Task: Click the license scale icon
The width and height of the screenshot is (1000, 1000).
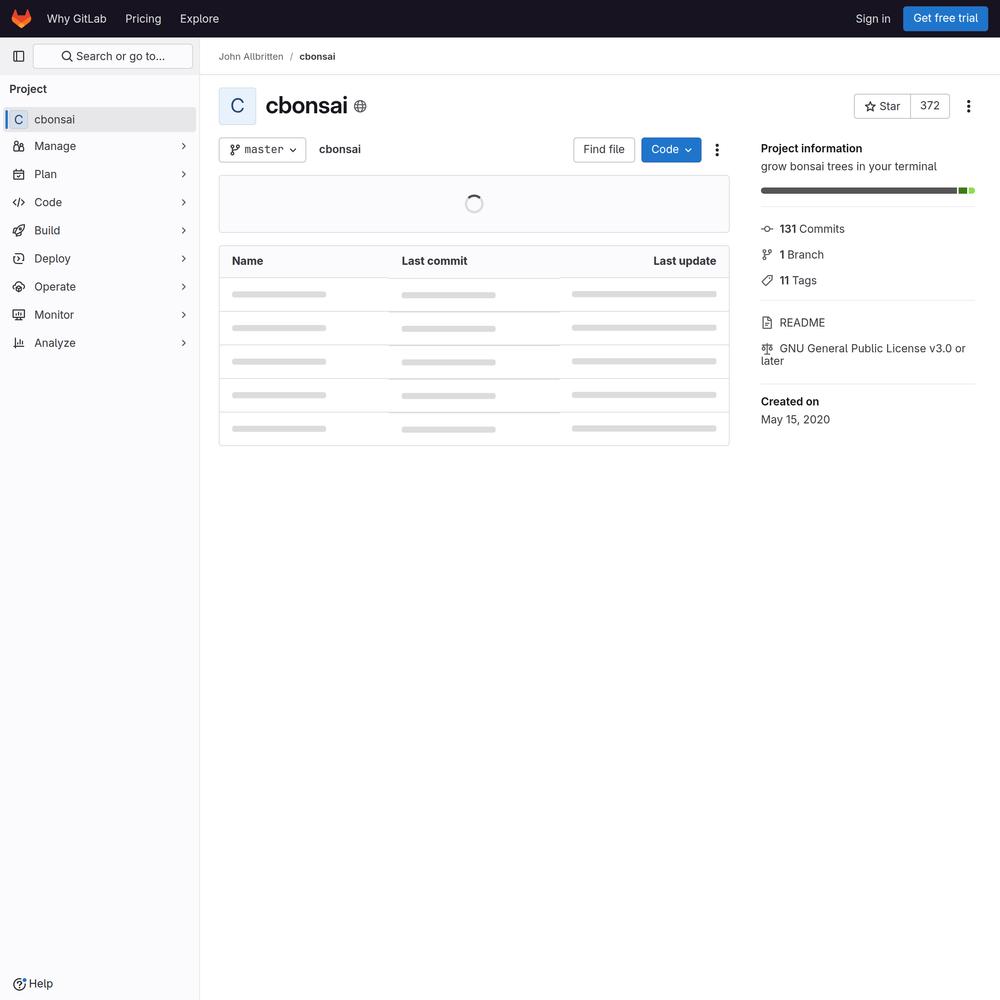Action: pyautogui.click(x=767, y=348)
